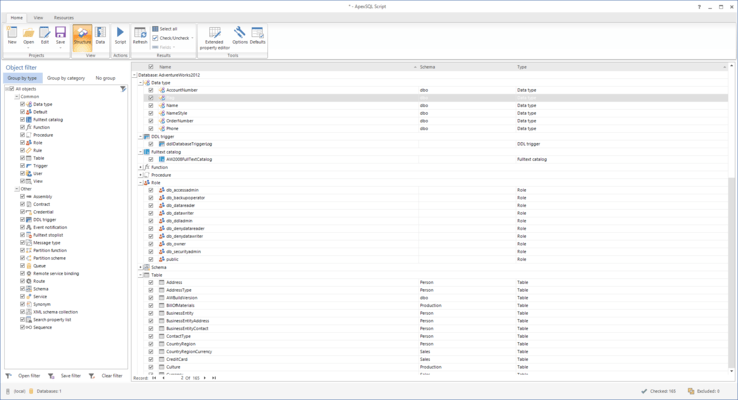
Task: Collapse the Other filter group
Action: pyautogui.click(x=17, y=189)
